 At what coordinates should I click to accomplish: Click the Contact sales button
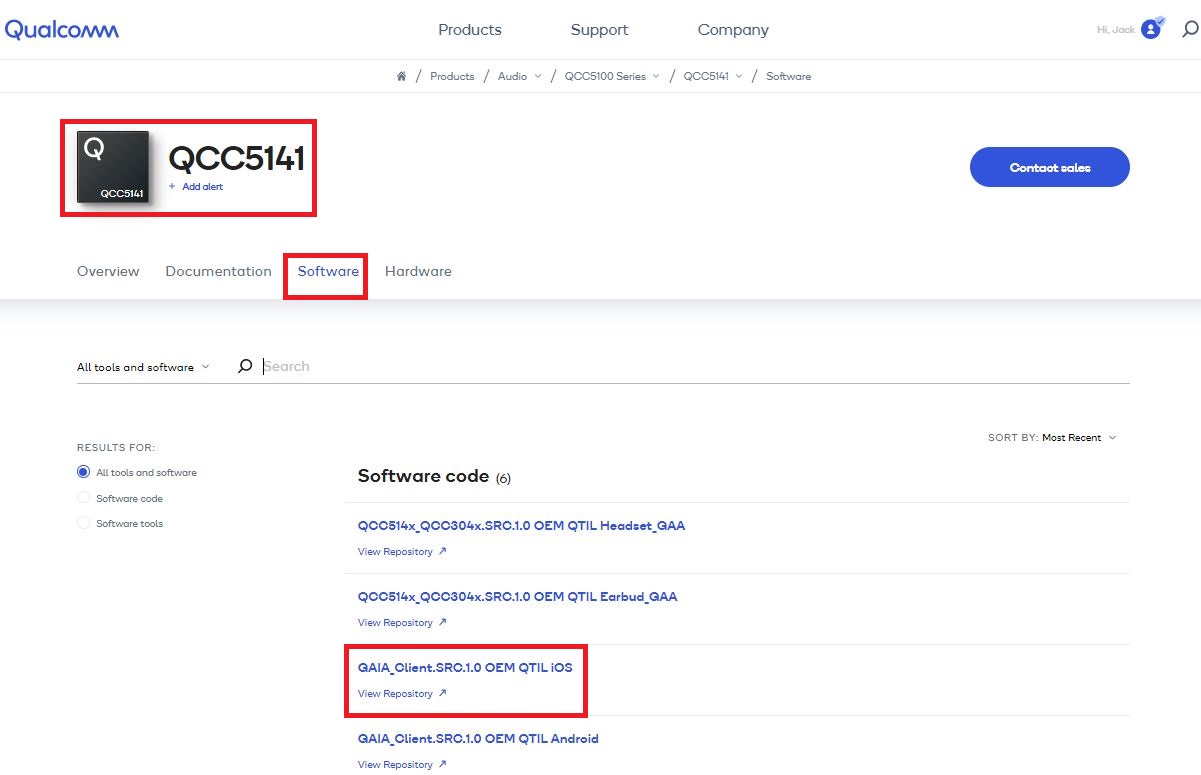[1050, 167]
